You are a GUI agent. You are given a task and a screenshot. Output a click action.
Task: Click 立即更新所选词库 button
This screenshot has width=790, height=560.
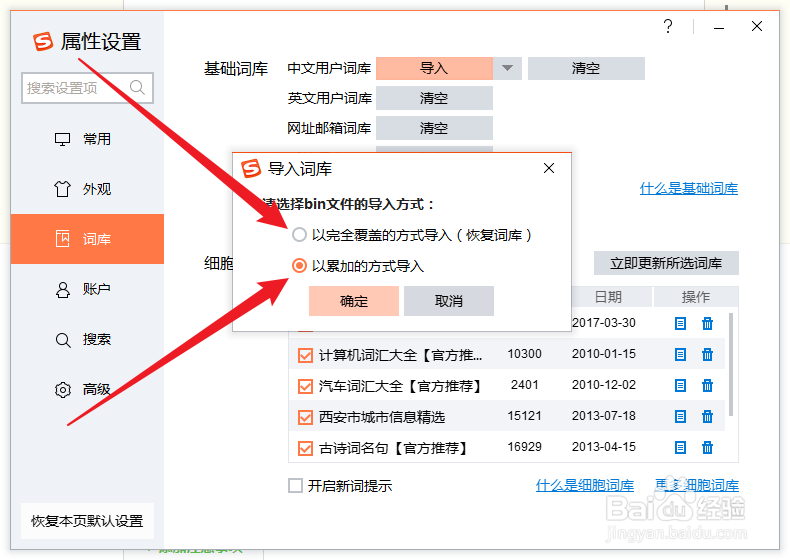coord(666,263)
